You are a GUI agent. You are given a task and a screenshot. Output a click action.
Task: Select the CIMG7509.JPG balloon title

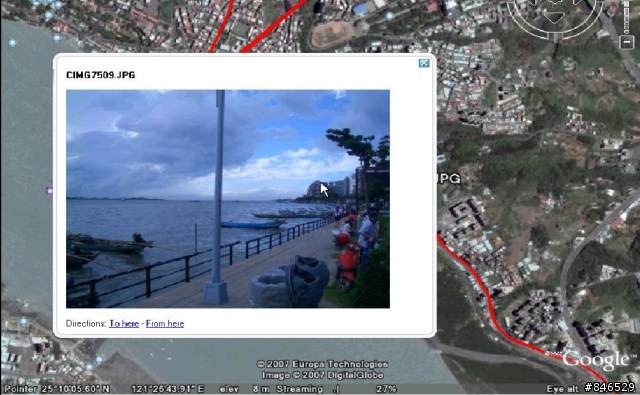click(x=100, y=75)
